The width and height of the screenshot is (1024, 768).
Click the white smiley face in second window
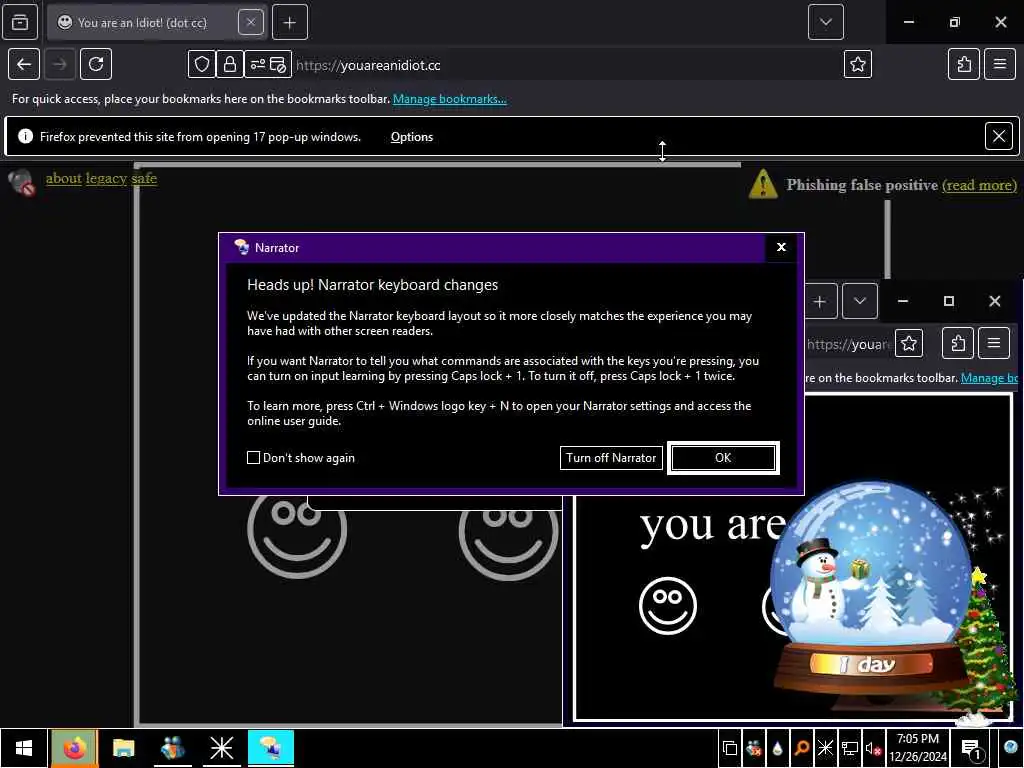667,605
